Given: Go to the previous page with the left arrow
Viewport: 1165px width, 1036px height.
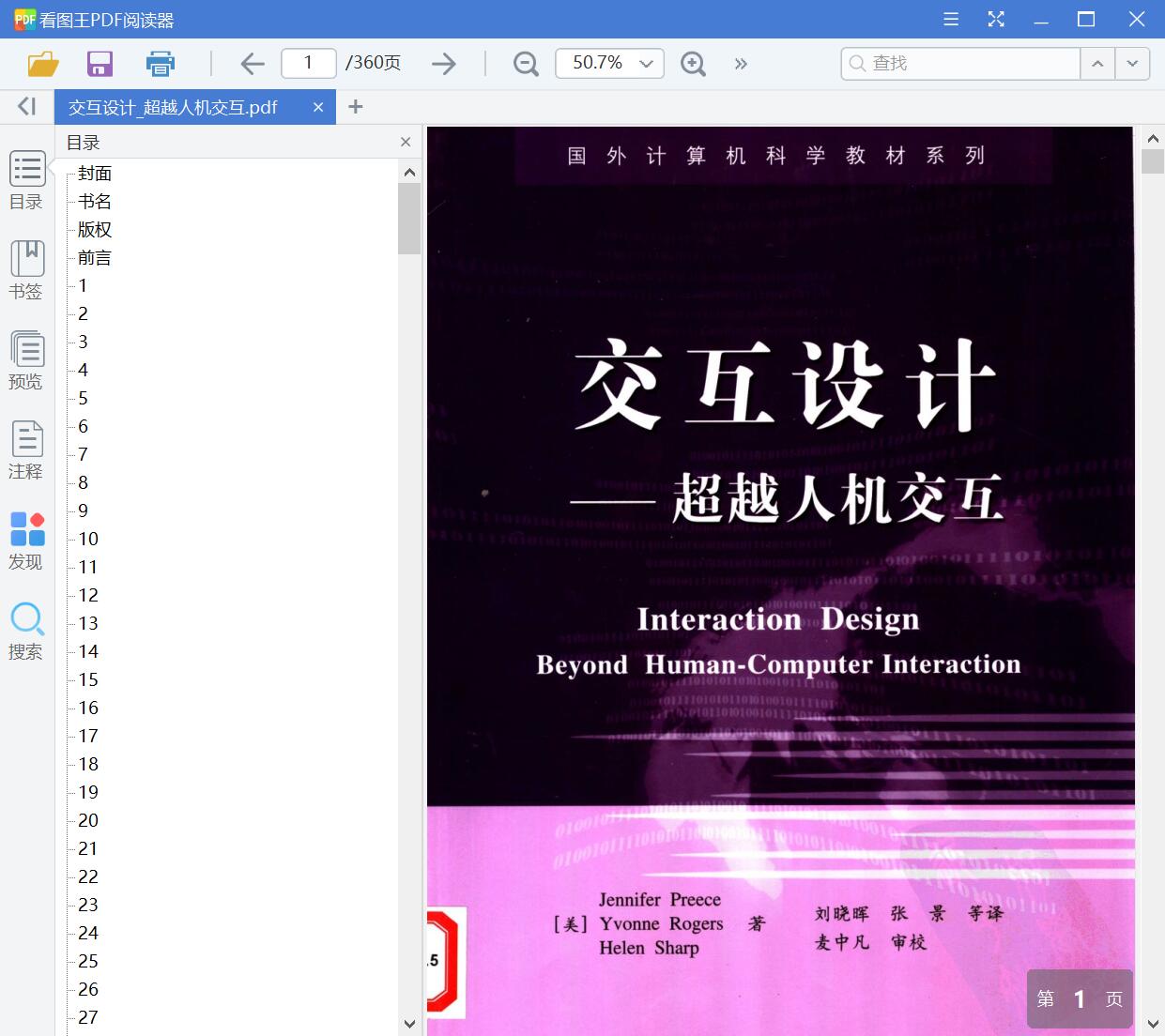Looking at the screenshot, I should click(x=253, y=64).
